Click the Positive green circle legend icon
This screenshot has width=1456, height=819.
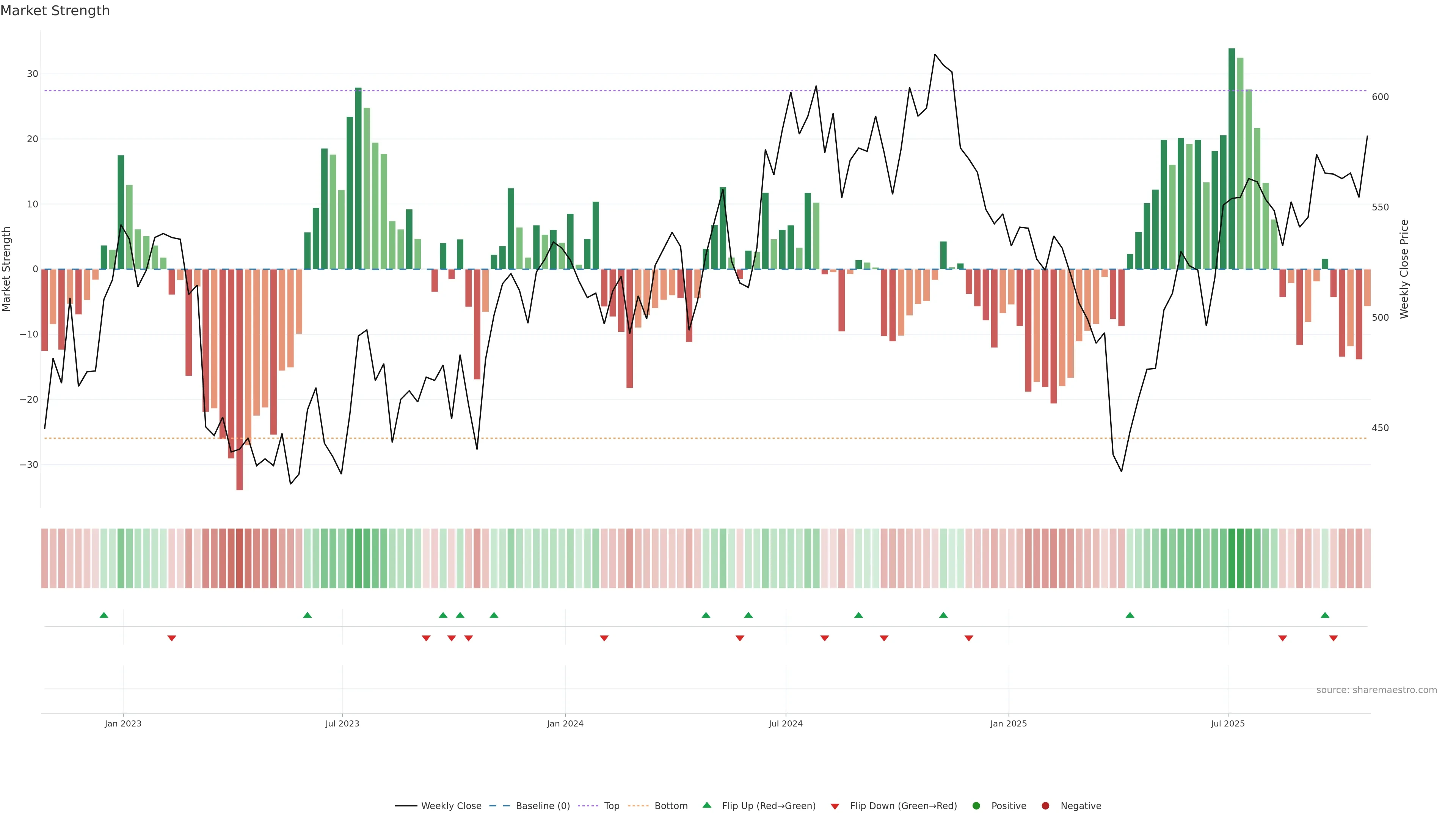tap(976, 806)
